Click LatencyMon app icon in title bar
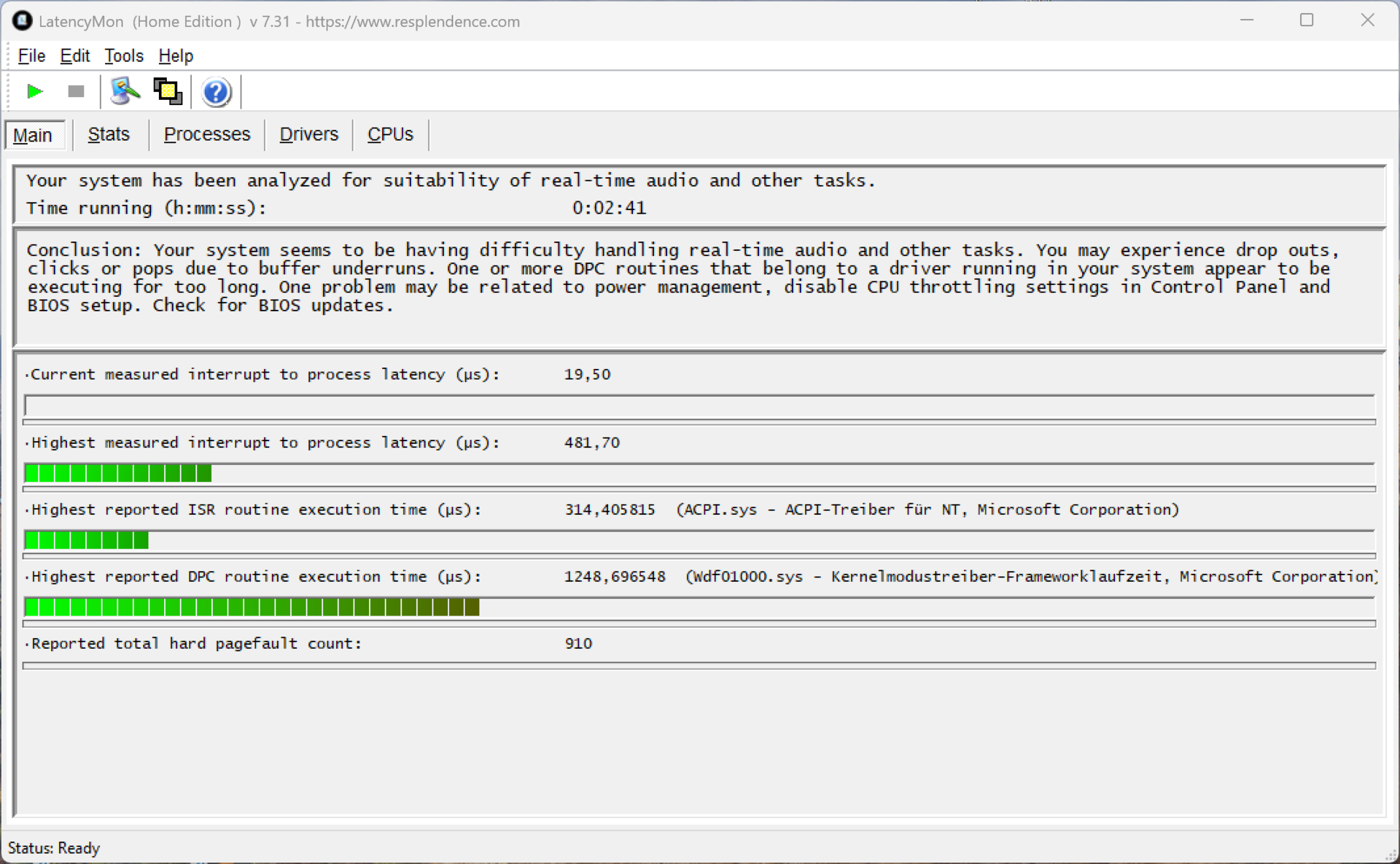 [x=22, y=21]
